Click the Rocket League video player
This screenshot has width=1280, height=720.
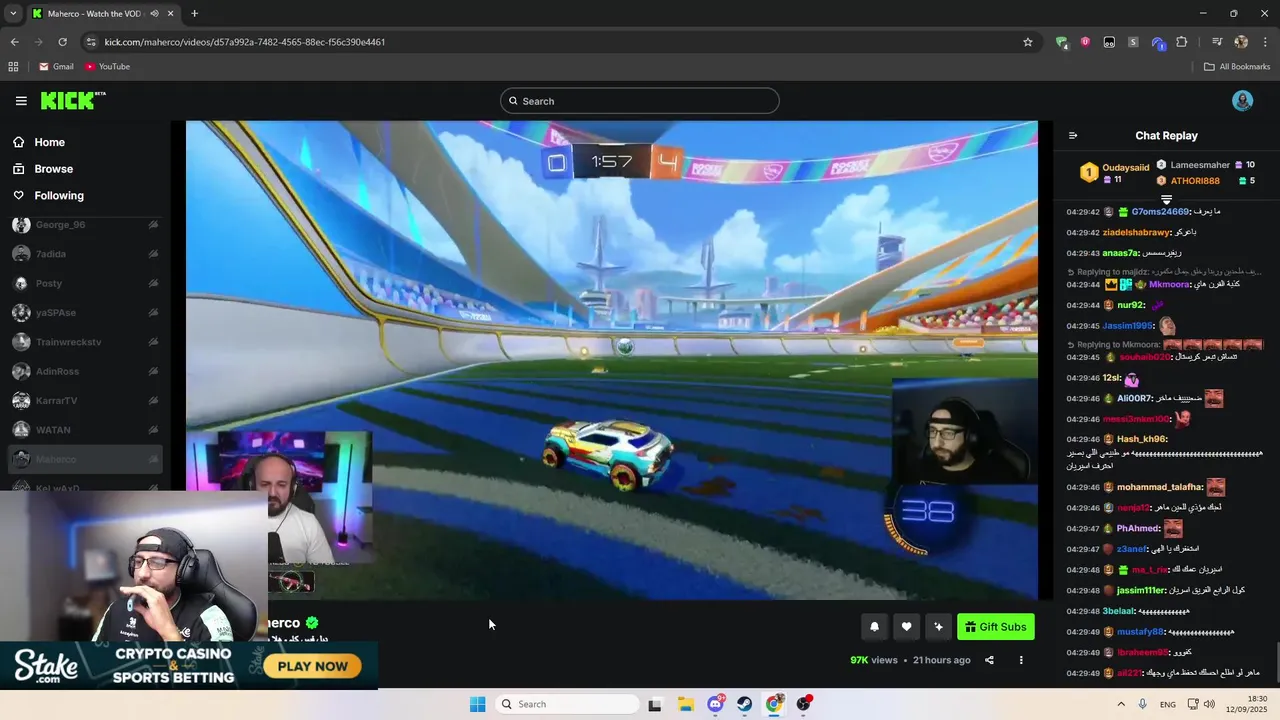[612, 360]
